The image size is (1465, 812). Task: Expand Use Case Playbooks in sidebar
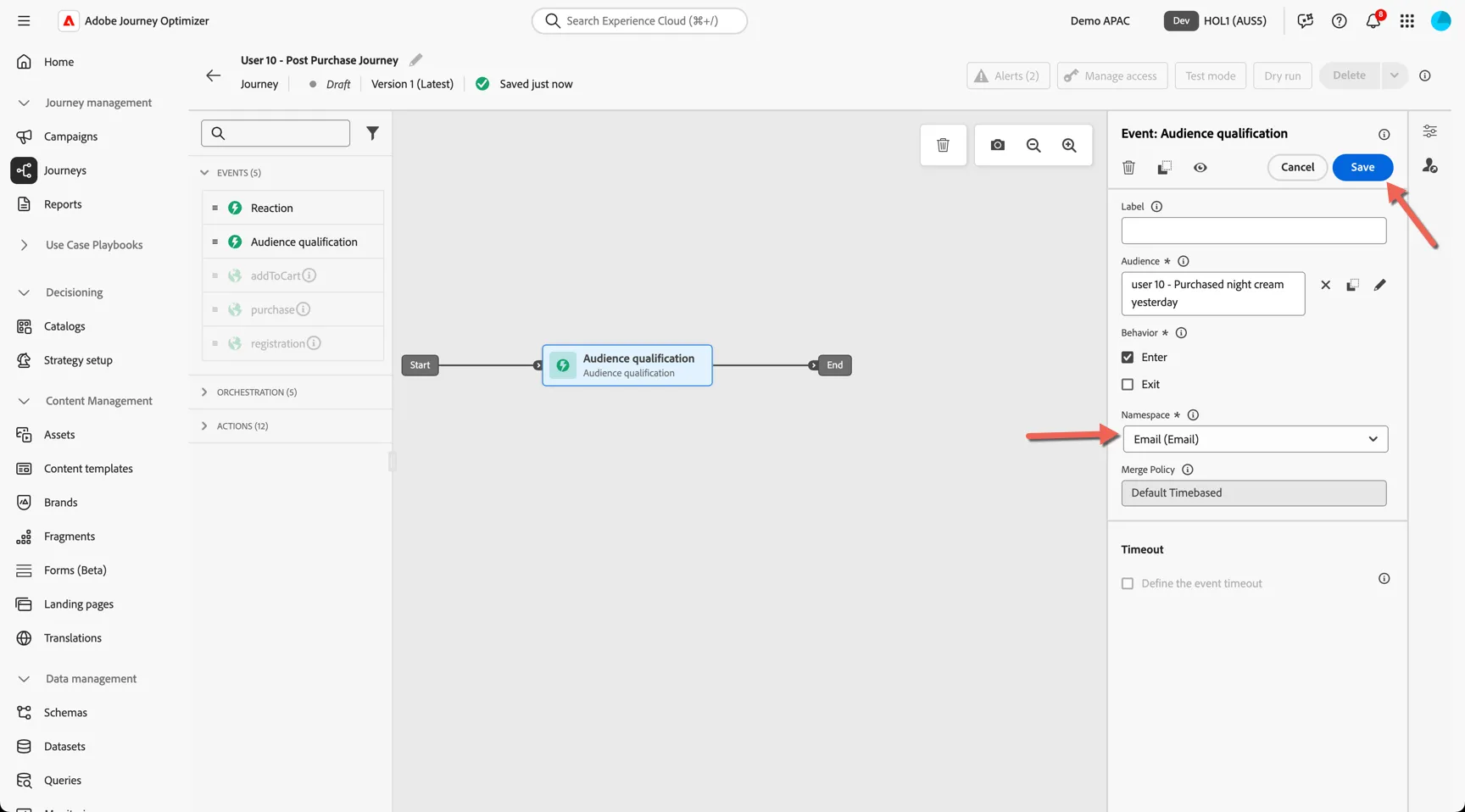24,245
